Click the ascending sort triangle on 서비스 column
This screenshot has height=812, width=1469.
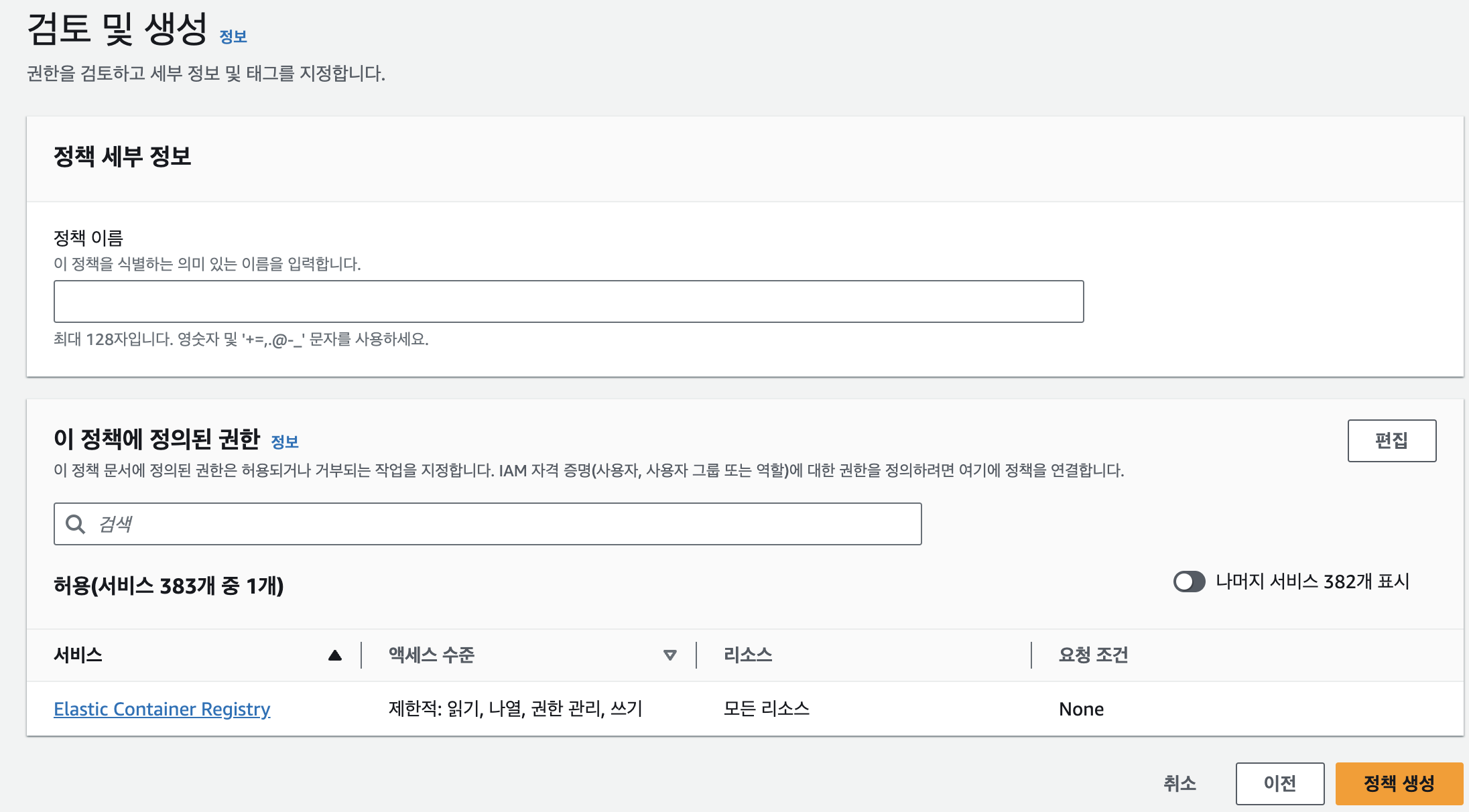pos(335,655)
